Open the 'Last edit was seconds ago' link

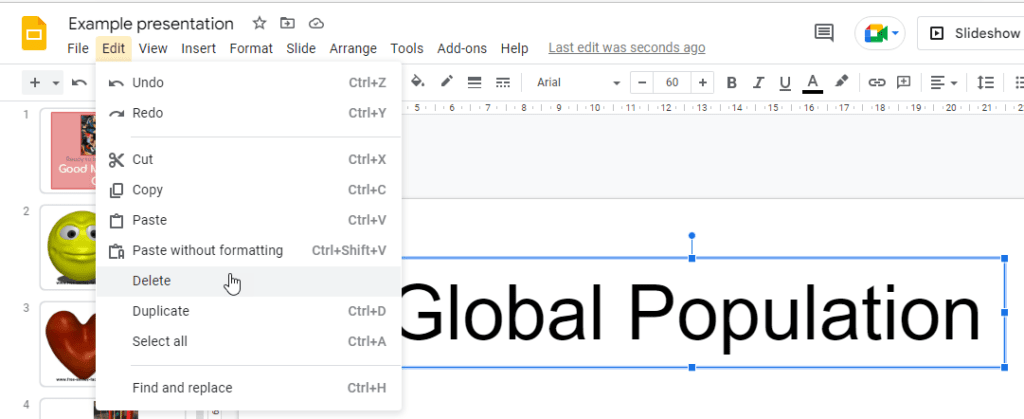[x=626, y=48]
